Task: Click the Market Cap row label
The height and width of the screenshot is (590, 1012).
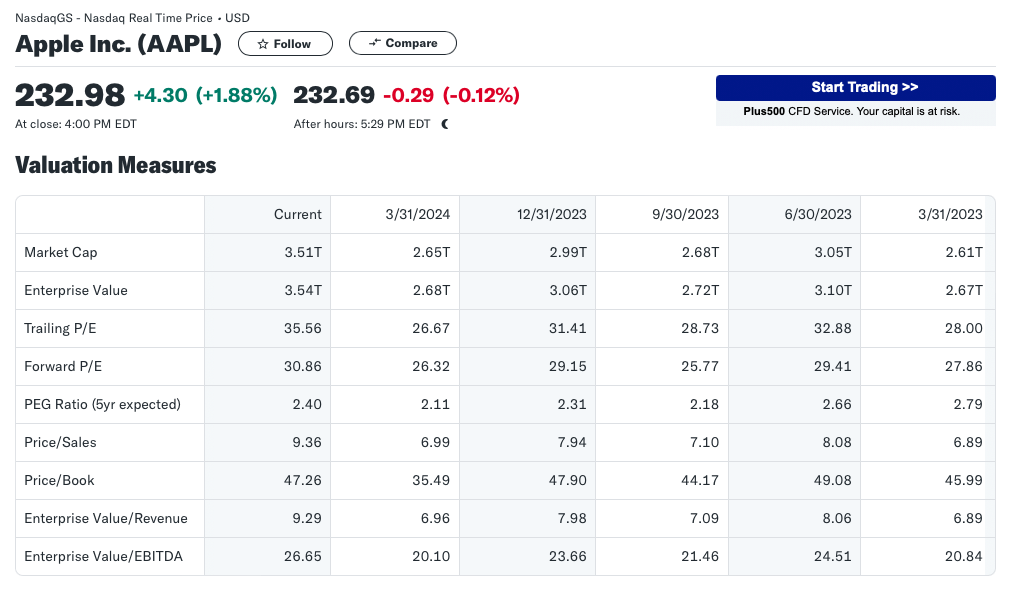Action: [x=61, y=252]
